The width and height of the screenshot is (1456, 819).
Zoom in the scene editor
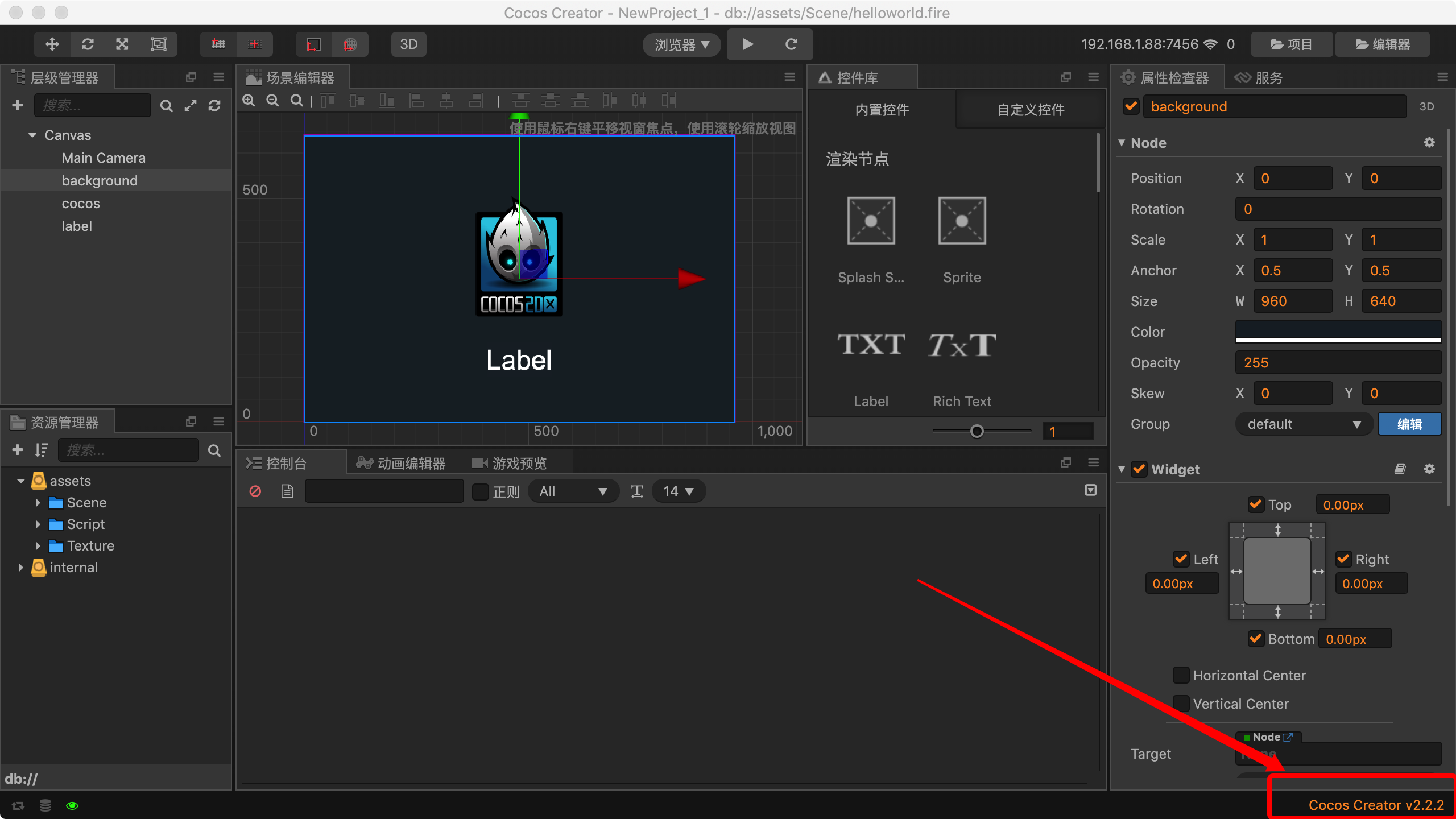(x=249, y=101)
